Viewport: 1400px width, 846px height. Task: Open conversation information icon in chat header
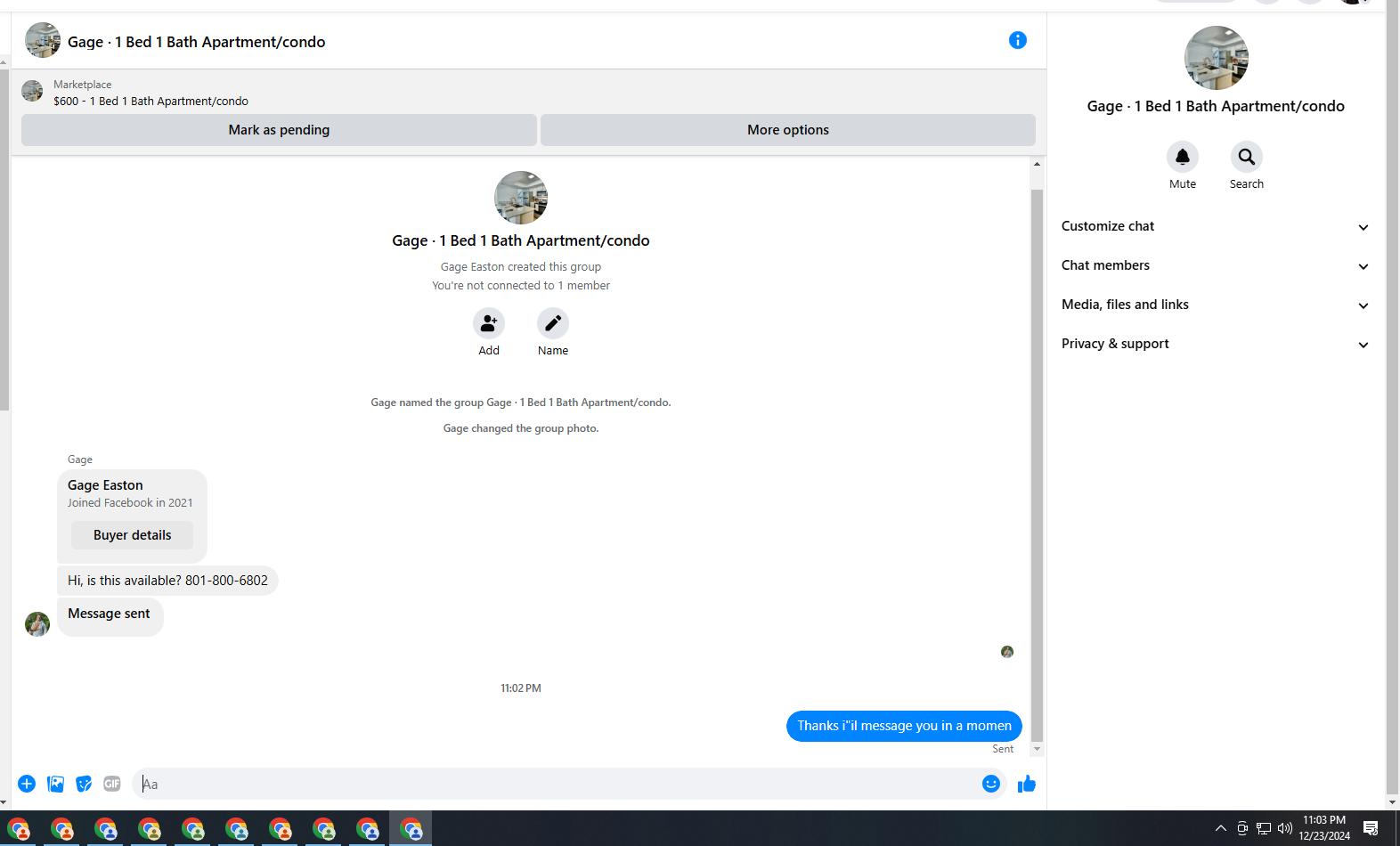(1018, 40)
